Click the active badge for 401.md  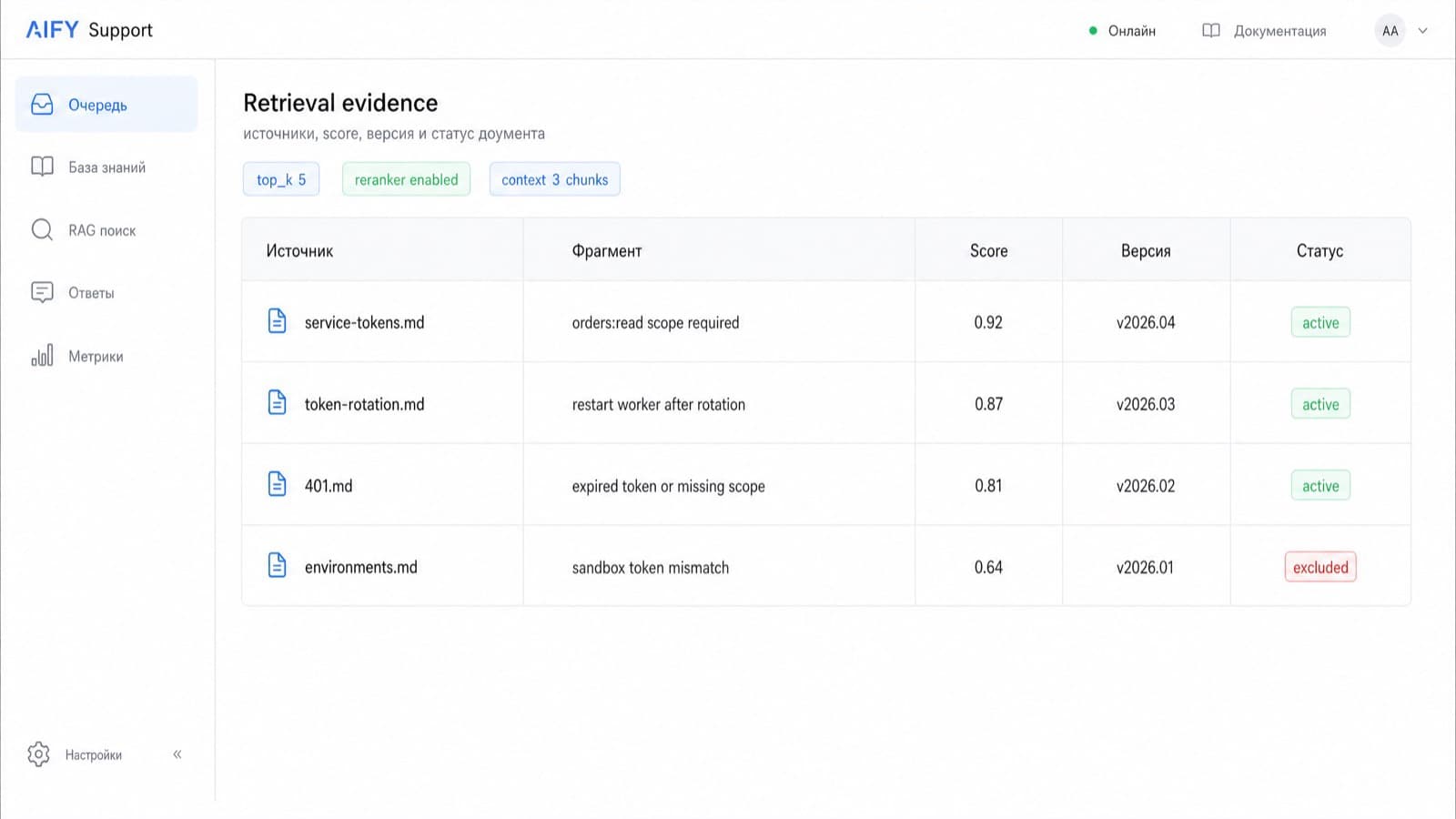coord(1320,485)
